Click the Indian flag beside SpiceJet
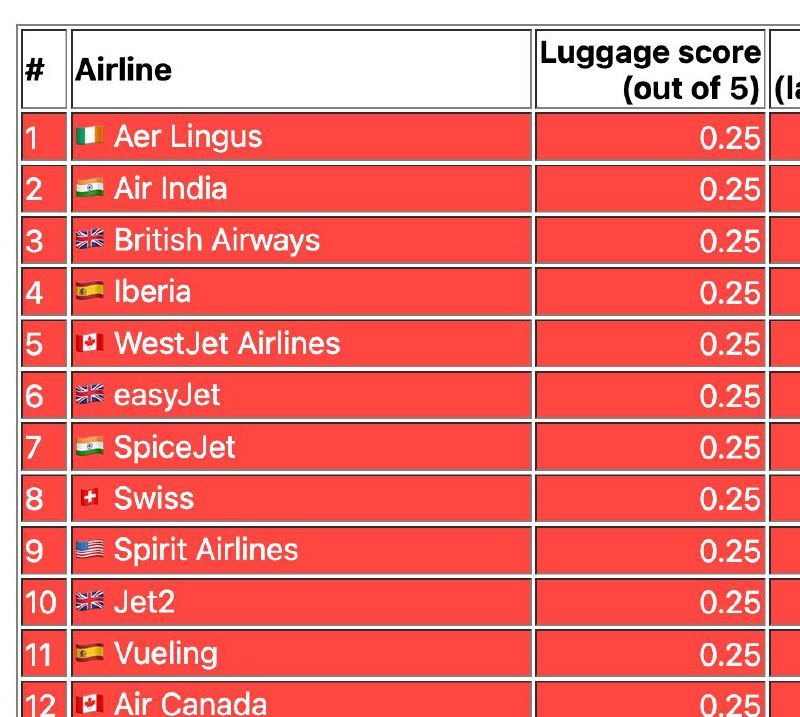 coord(89,446)
